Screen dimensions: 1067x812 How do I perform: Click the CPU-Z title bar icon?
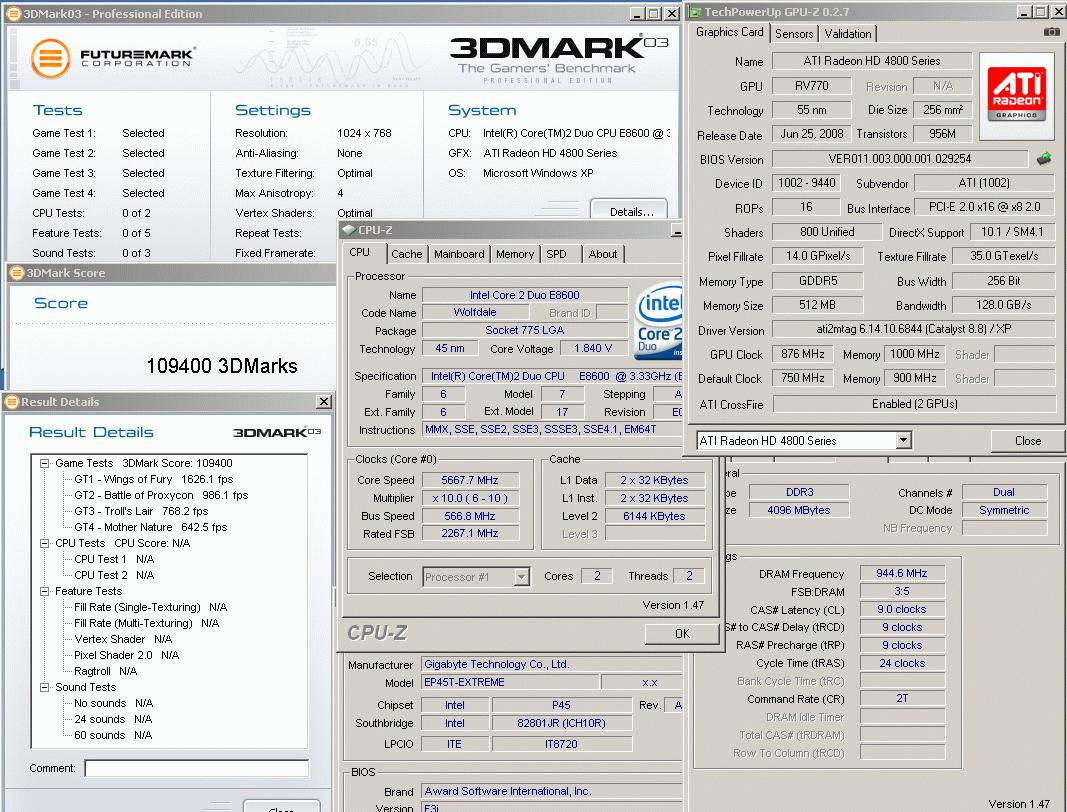(x=348, y=230)
